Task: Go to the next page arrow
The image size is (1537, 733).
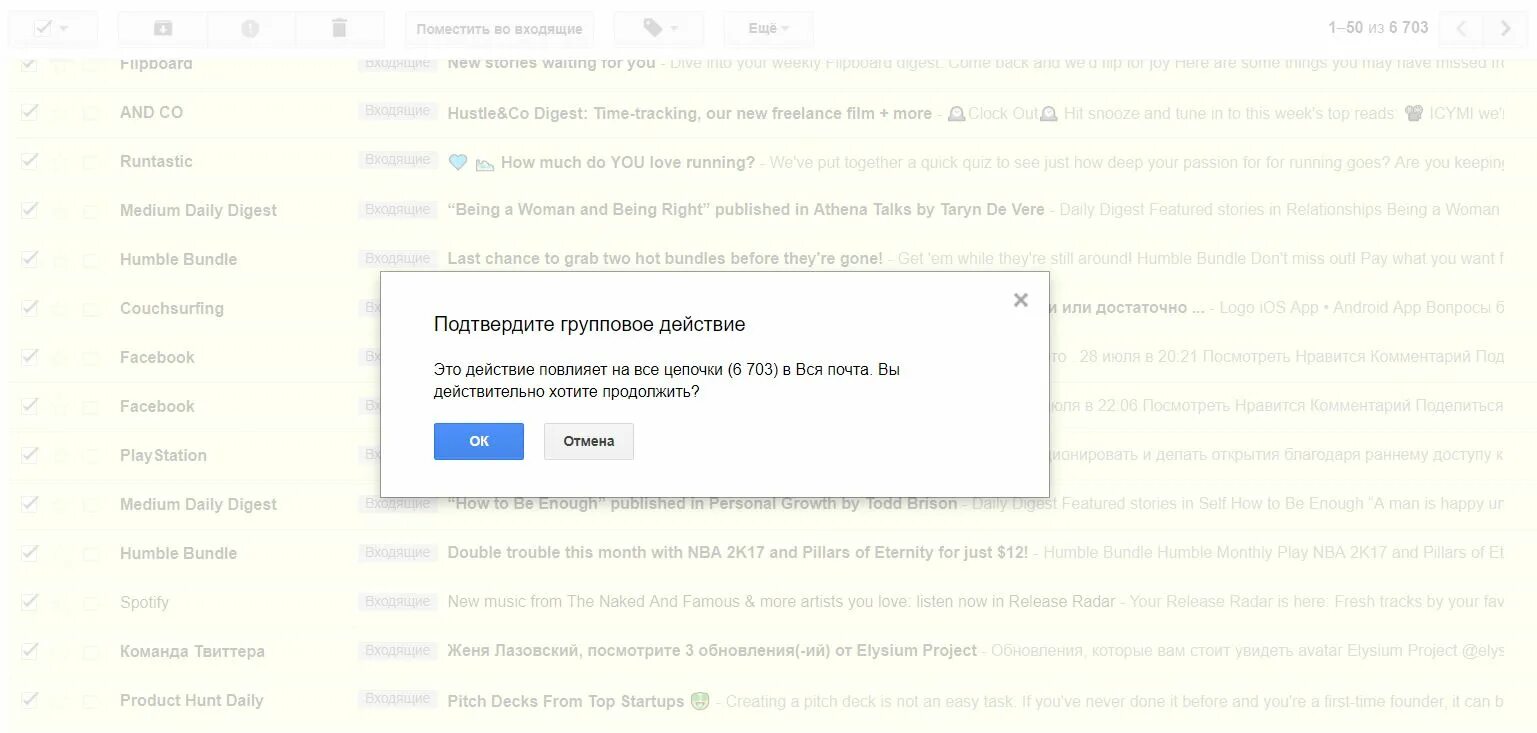Action: [x=1505, y=29]
